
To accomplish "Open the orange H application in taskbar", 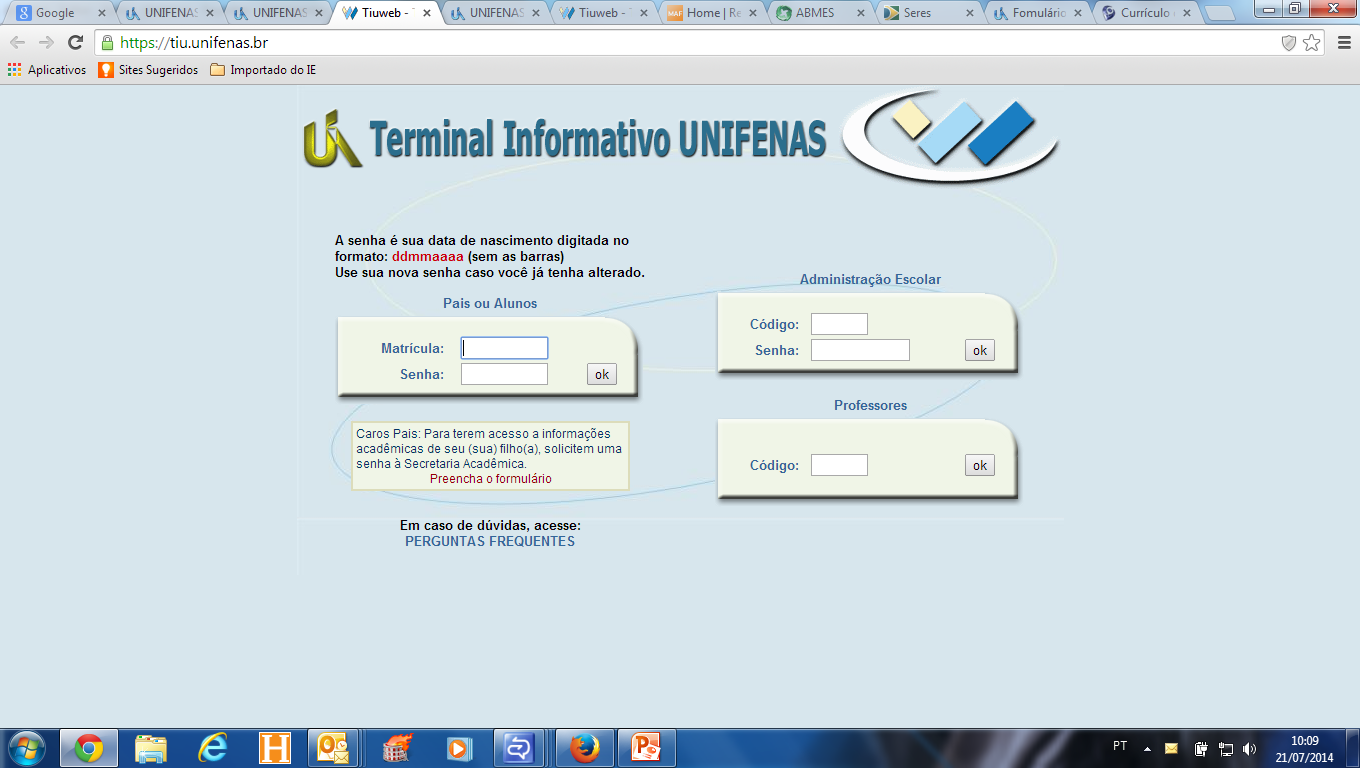I will pyautogui.click(x=274, y=748).
